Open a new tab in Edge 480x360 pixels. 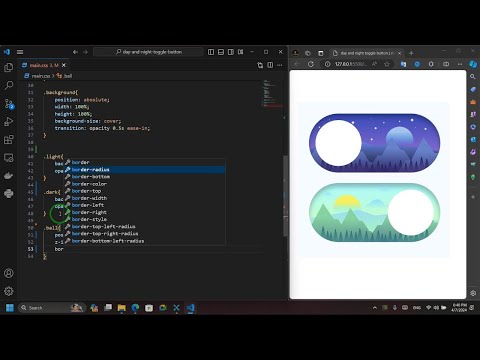pos(411,53)
